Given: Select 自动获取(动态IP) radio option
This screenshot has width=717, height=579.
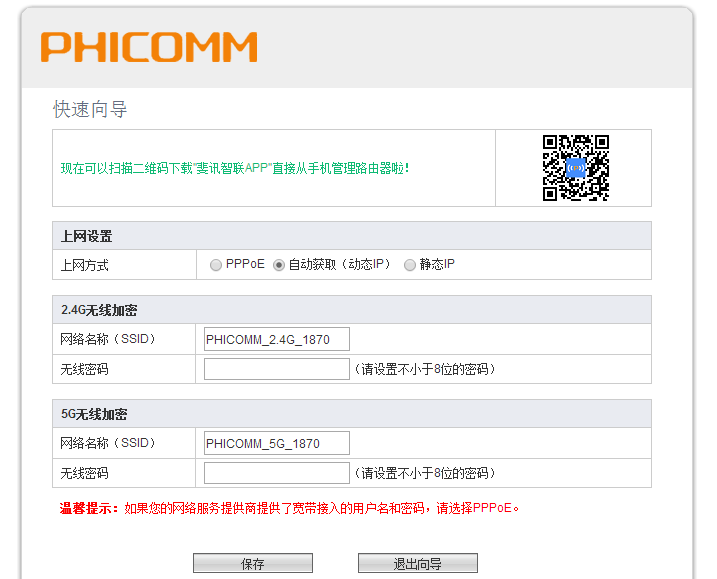Looking at the screenshot, I should pyautogui.click(x=278, y=265).
